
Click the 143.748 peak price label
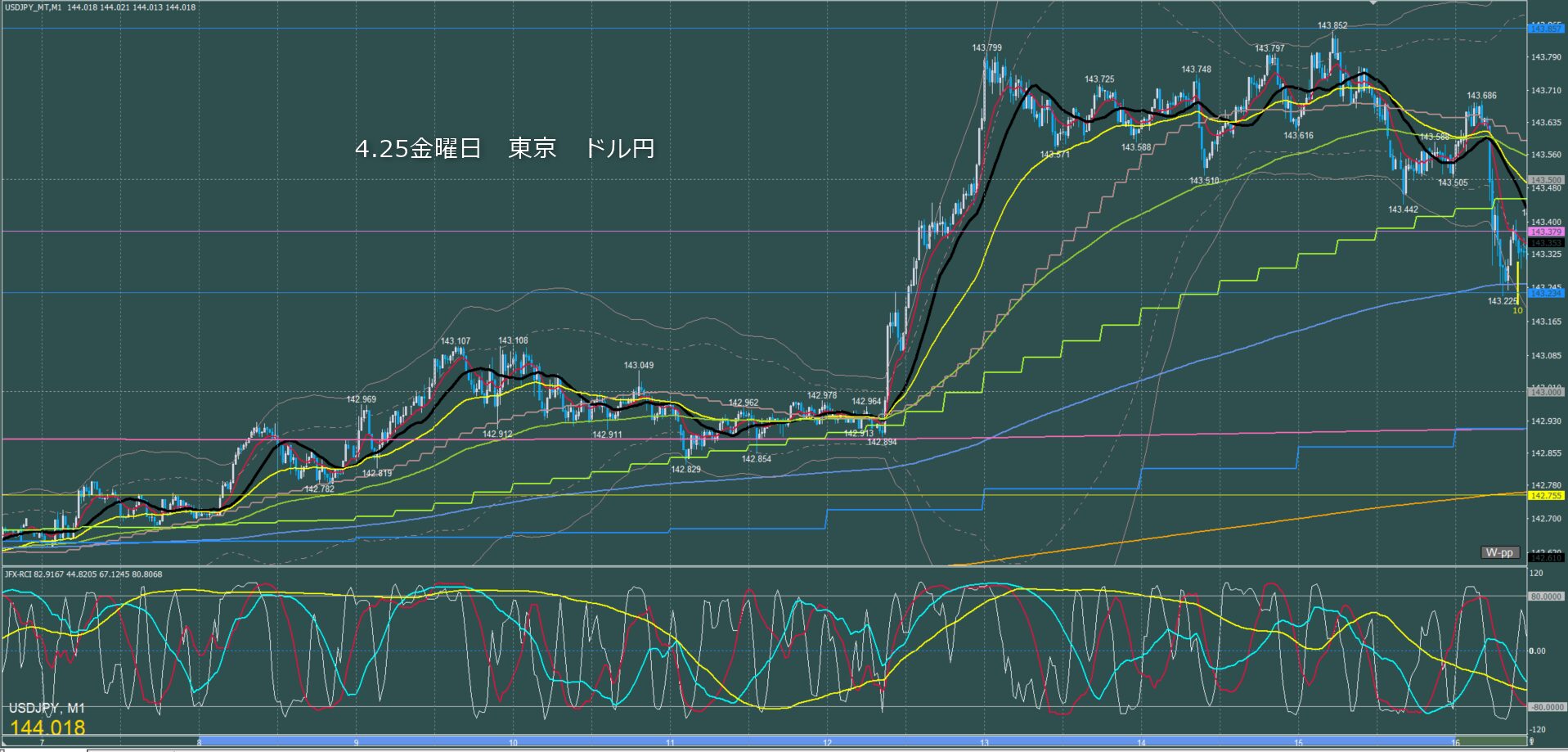coord(1196,70)
